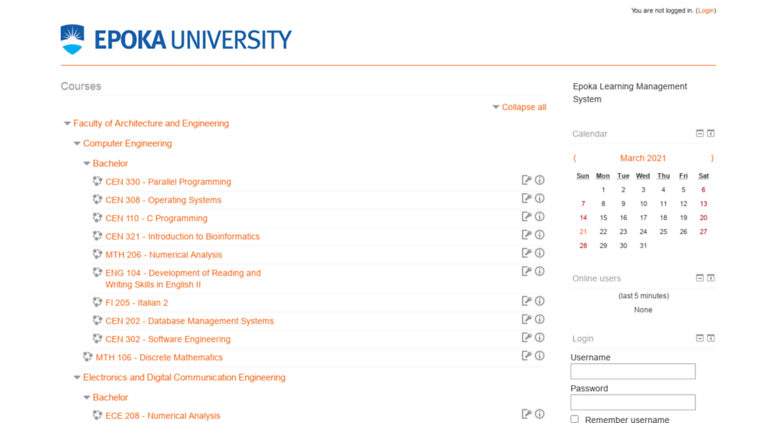Hide the Online users block
Viewport: 777px width, 423px height.
point(700,278)
